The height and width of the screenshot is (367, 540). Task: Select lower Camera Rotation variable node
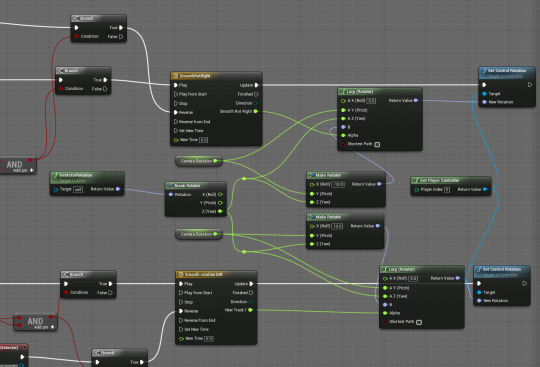[x=199, y=234]
